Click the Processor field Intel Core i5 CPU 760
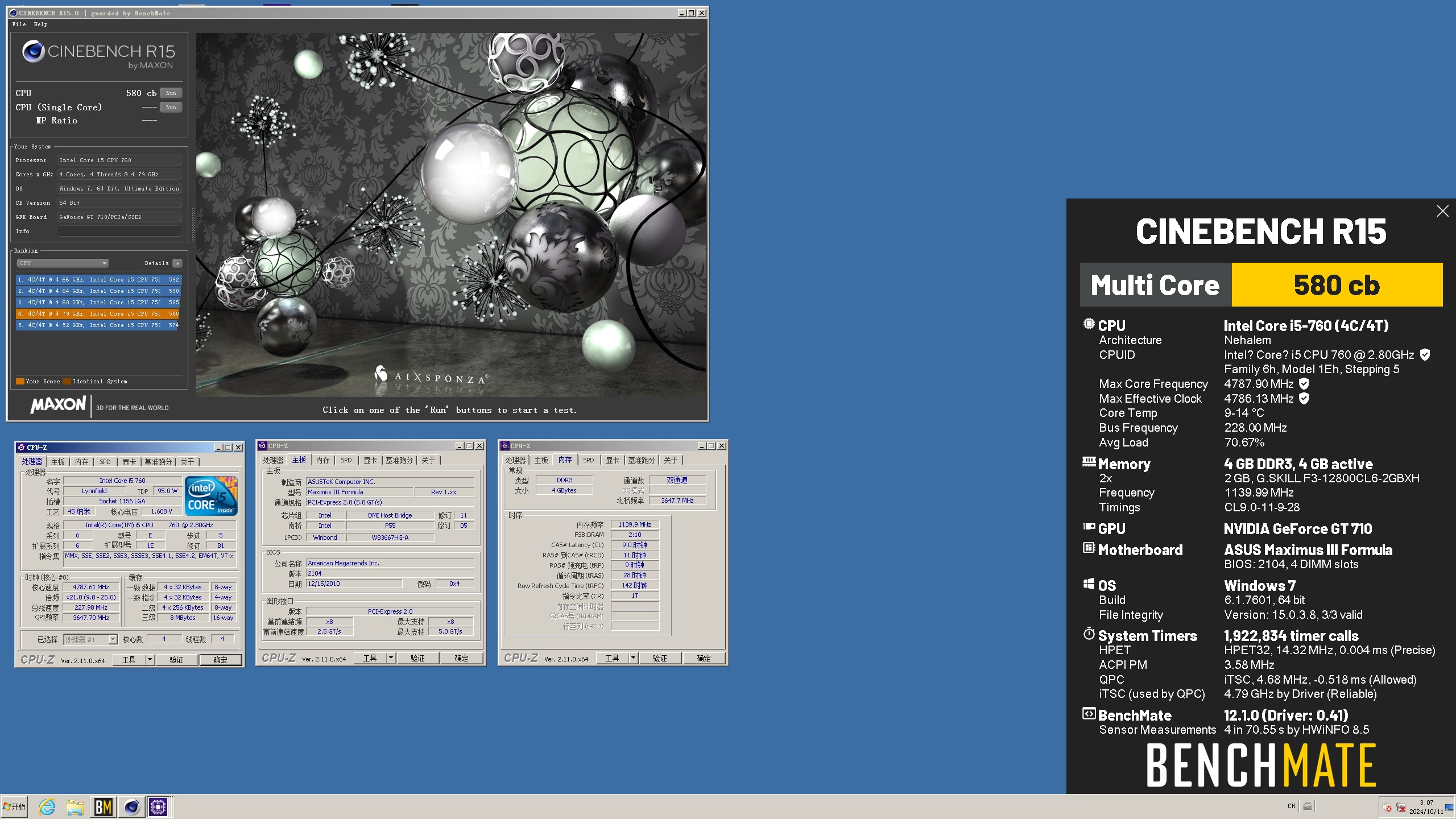This screenshot has height=819, width=1456. tap(119, 160)
